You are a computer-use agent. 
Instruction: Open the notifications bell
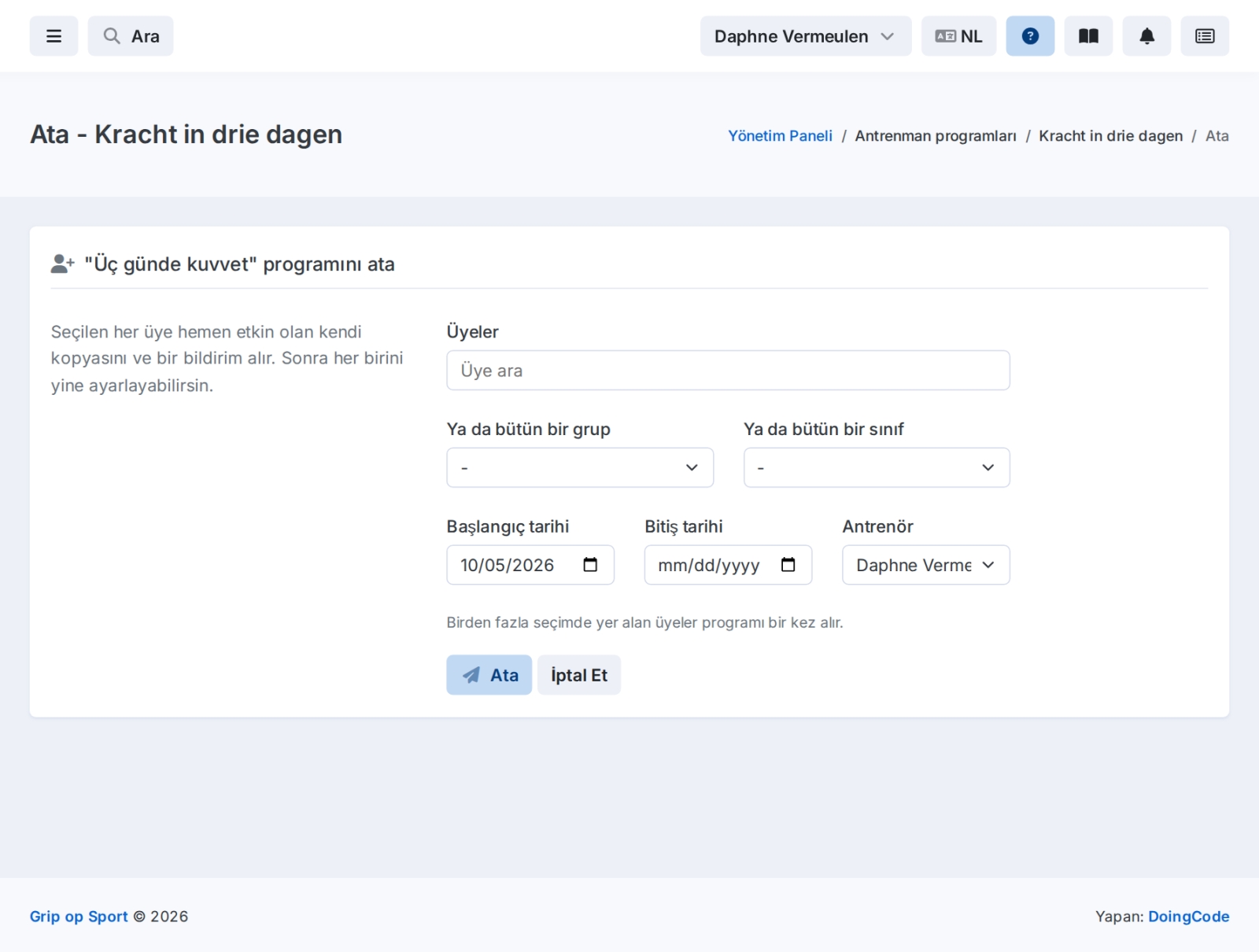[1146, 36]
